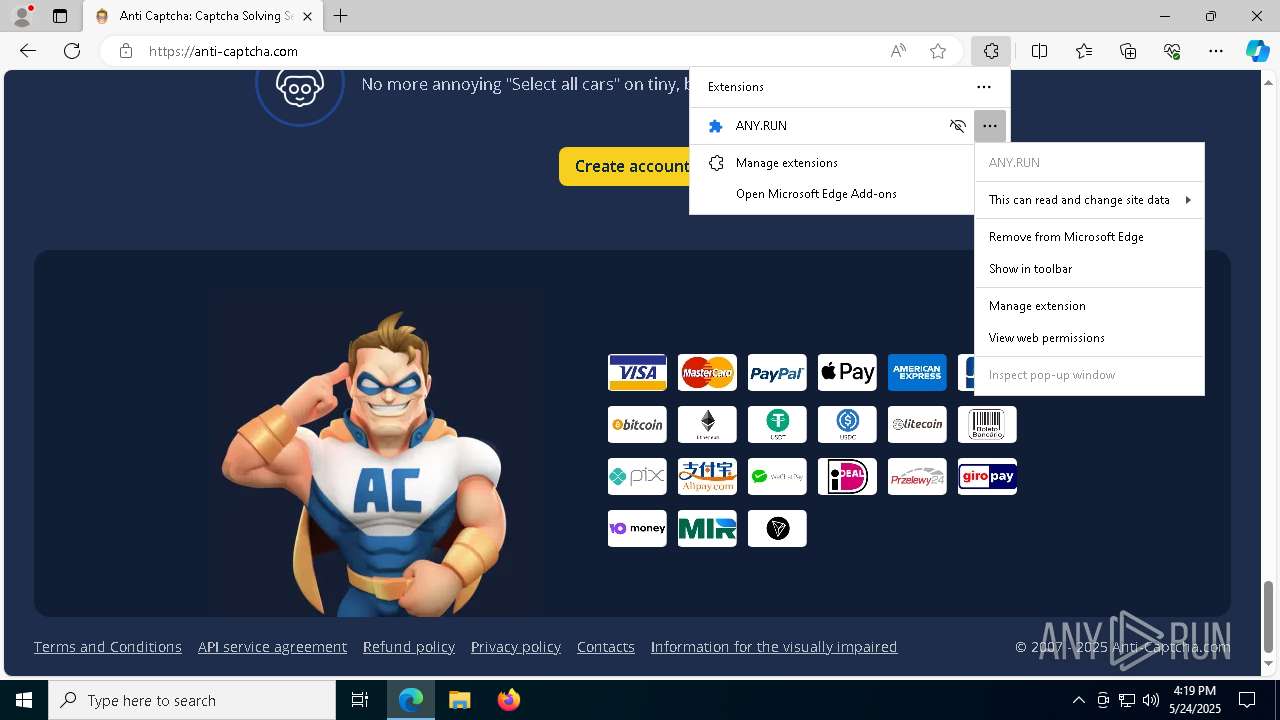Click the Ethereum payment logo

coord(707,424)
